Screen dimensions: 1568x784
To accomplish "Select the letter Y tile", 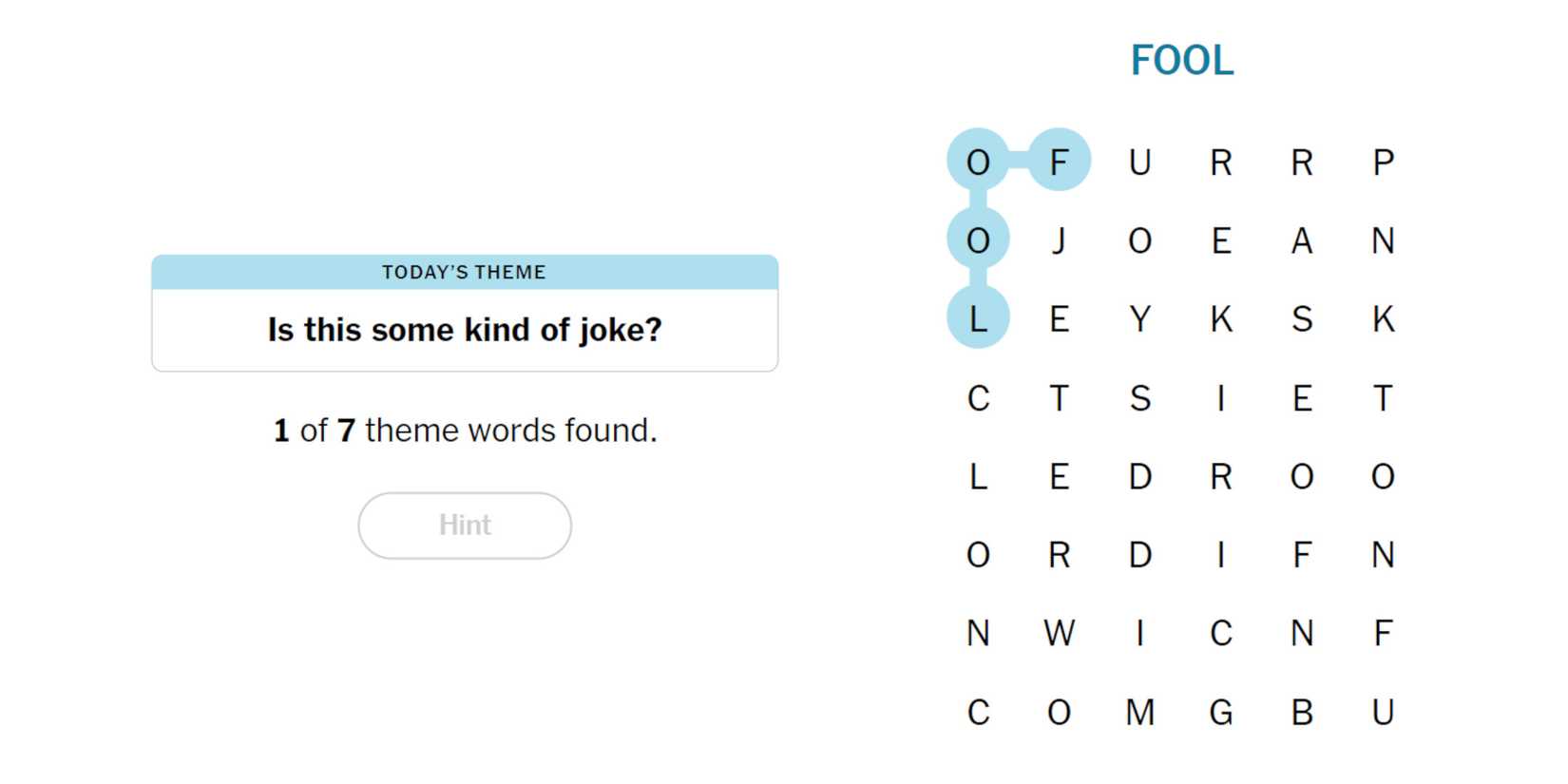I will 1140,319.
